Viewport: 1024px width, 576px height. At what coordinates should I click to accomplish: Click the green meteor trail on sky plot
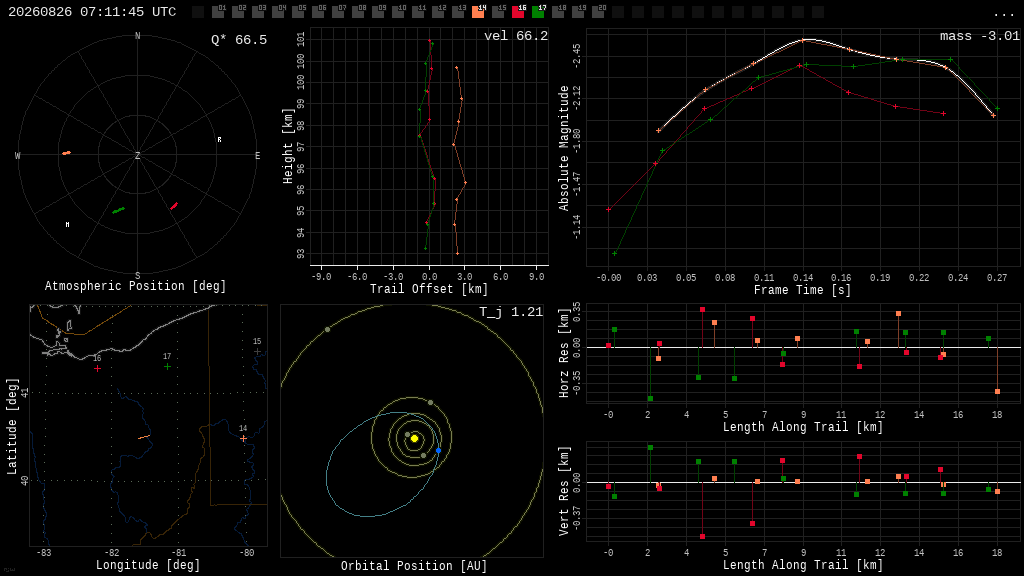click(x=118, y=210)
